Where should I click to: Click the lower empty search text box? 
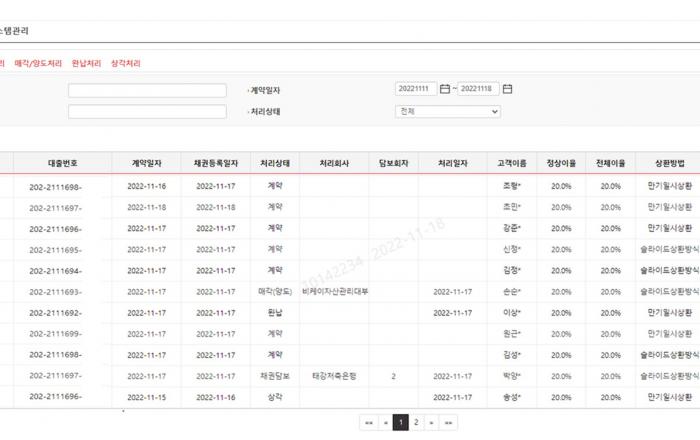[x=147, y=112]
